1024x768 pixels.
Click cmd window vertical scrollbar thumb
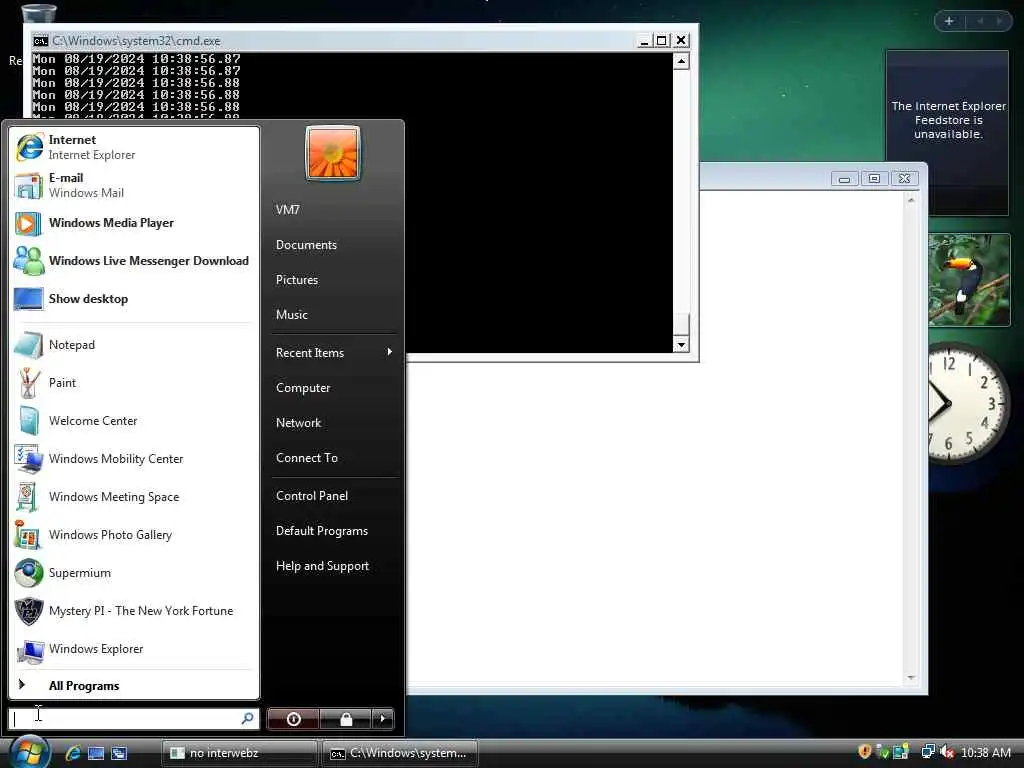point(680,324)
